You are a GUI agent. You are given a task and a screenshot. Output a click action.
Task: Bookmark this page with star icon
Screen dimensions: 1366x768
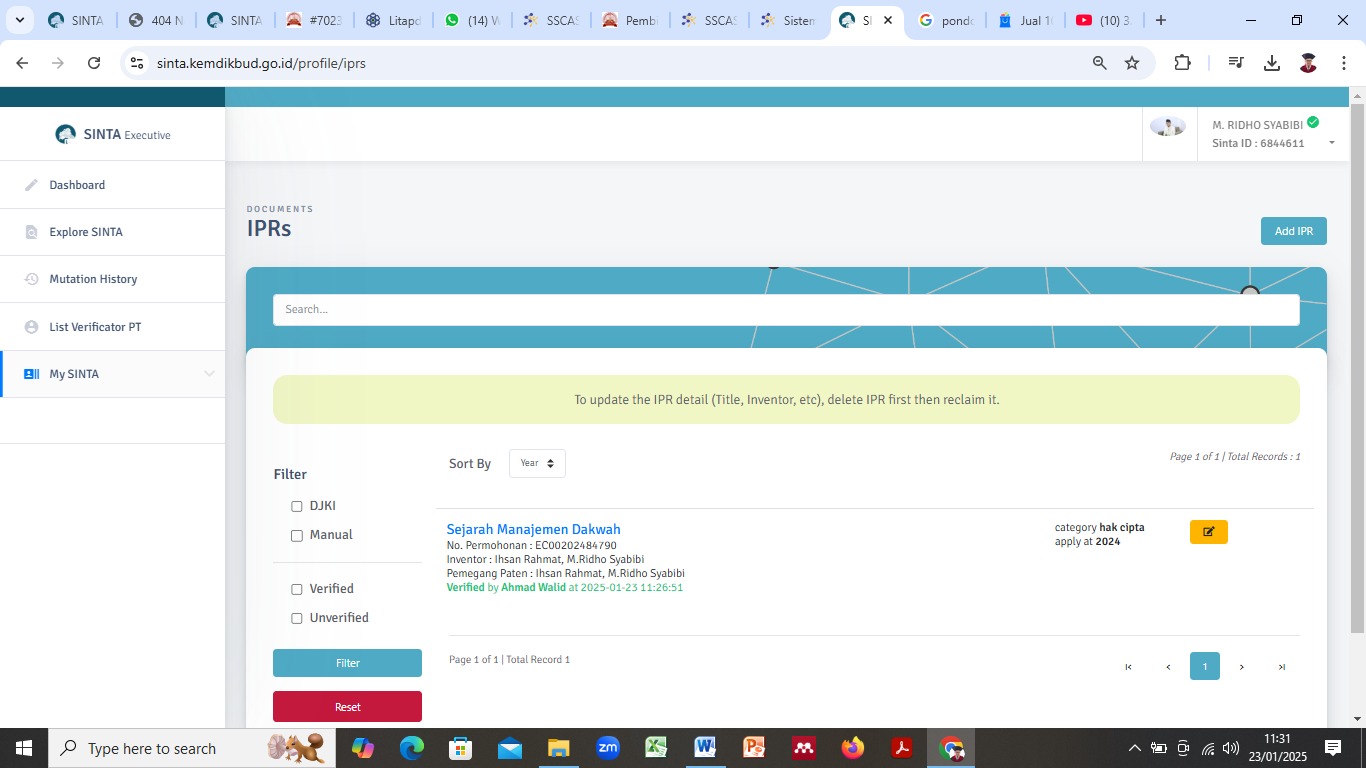pos(1132,63)
